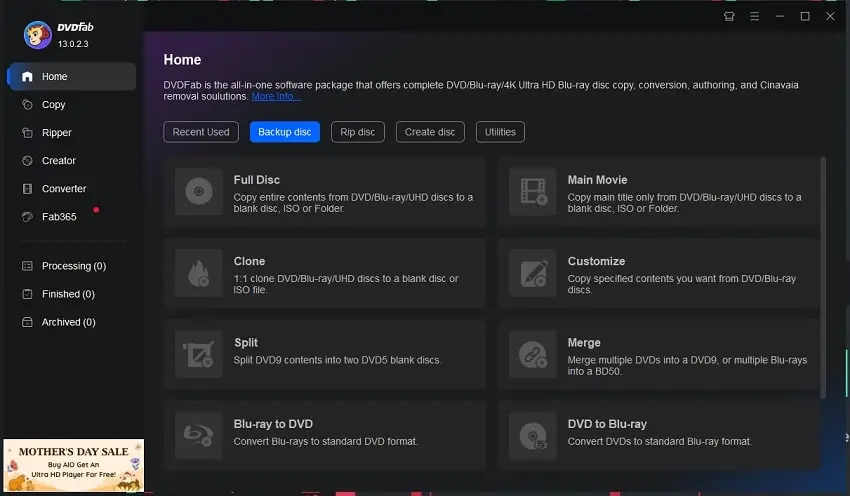The width and height of the screenshot is (850, 496).
Task: Click the Ripper icon in sidebar
Action: point(27,133)
